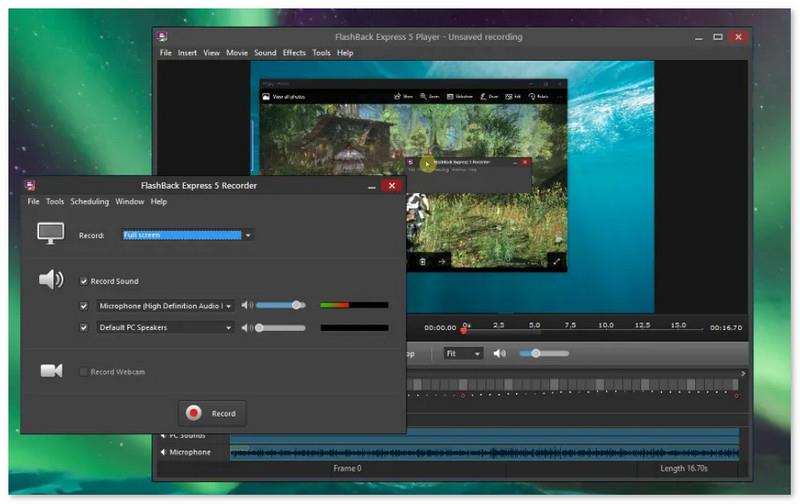Open the Recorder's Help menu

pyautogui.click(x=159, y=201)
